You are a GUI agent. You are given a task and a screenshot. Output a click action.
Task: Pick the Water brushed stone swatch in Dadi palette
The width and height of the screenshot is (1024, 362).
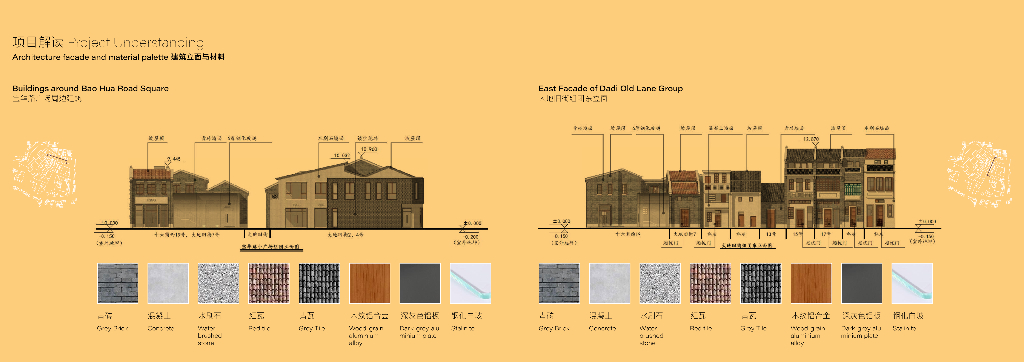pyautogui.click(x=660, y=283)
